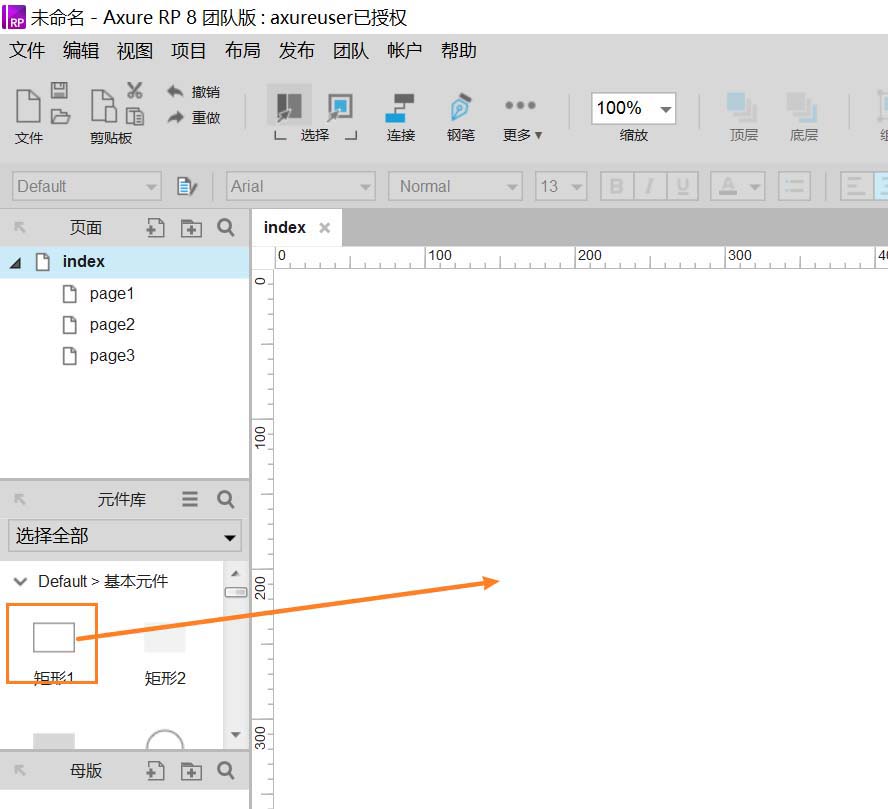Screen dimensions: 888x809
Task: Click the paste clipboard icon
Action: (x=104, y=106)
